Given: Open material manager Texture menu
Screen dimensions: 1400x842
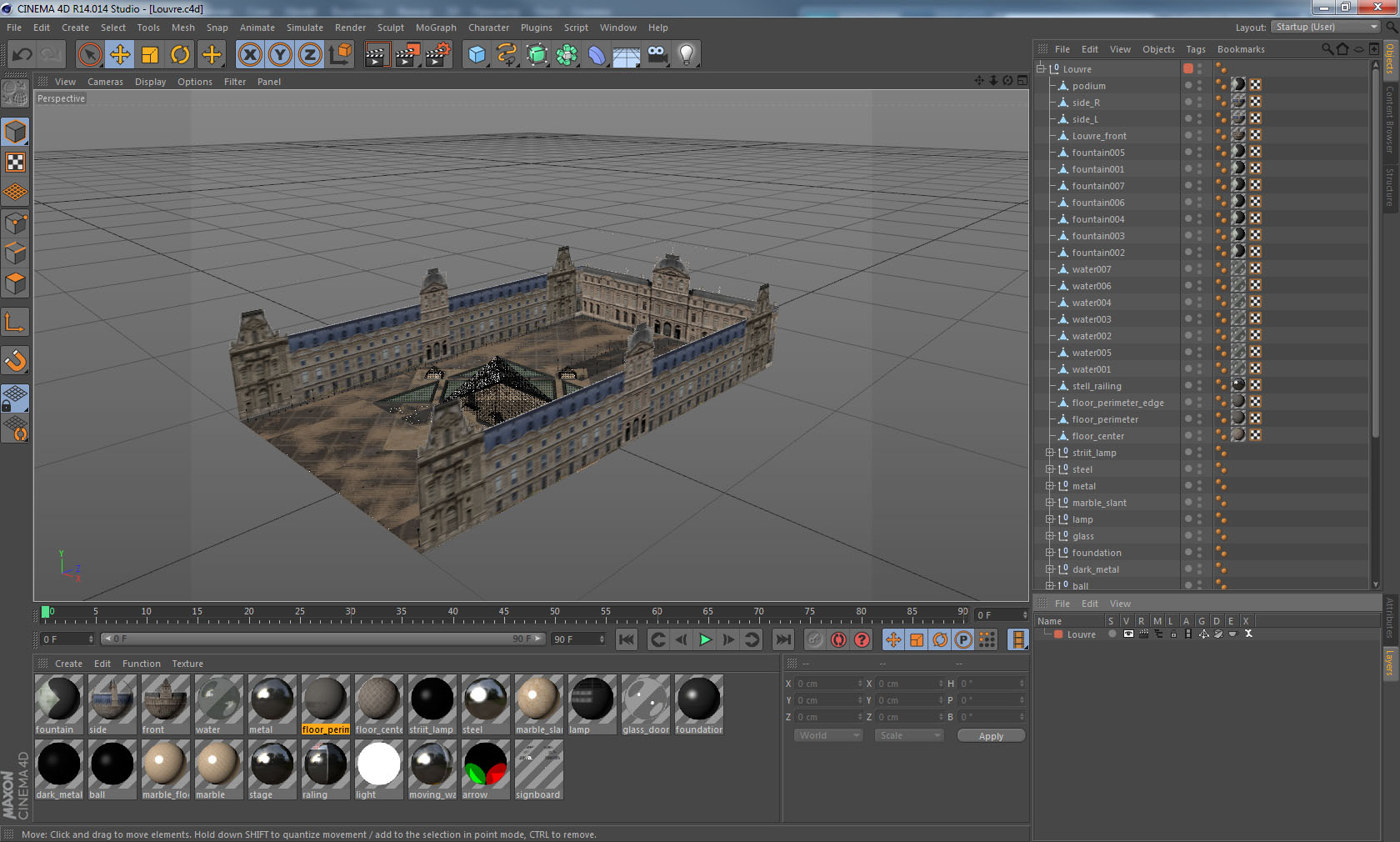Looking at the screenshot, I should 187,664.
